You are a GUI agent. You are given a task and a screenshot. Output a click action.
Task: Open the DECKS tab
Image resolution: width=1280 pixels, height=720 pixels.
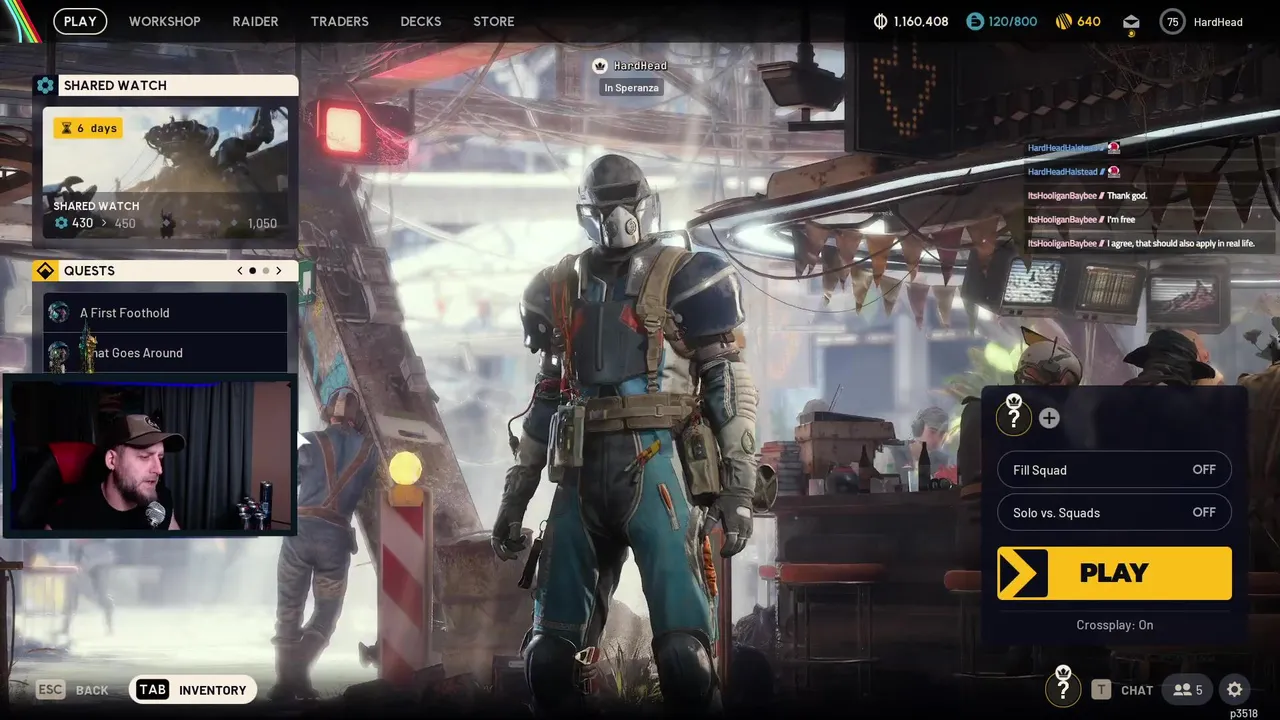[x=421, y=21]
